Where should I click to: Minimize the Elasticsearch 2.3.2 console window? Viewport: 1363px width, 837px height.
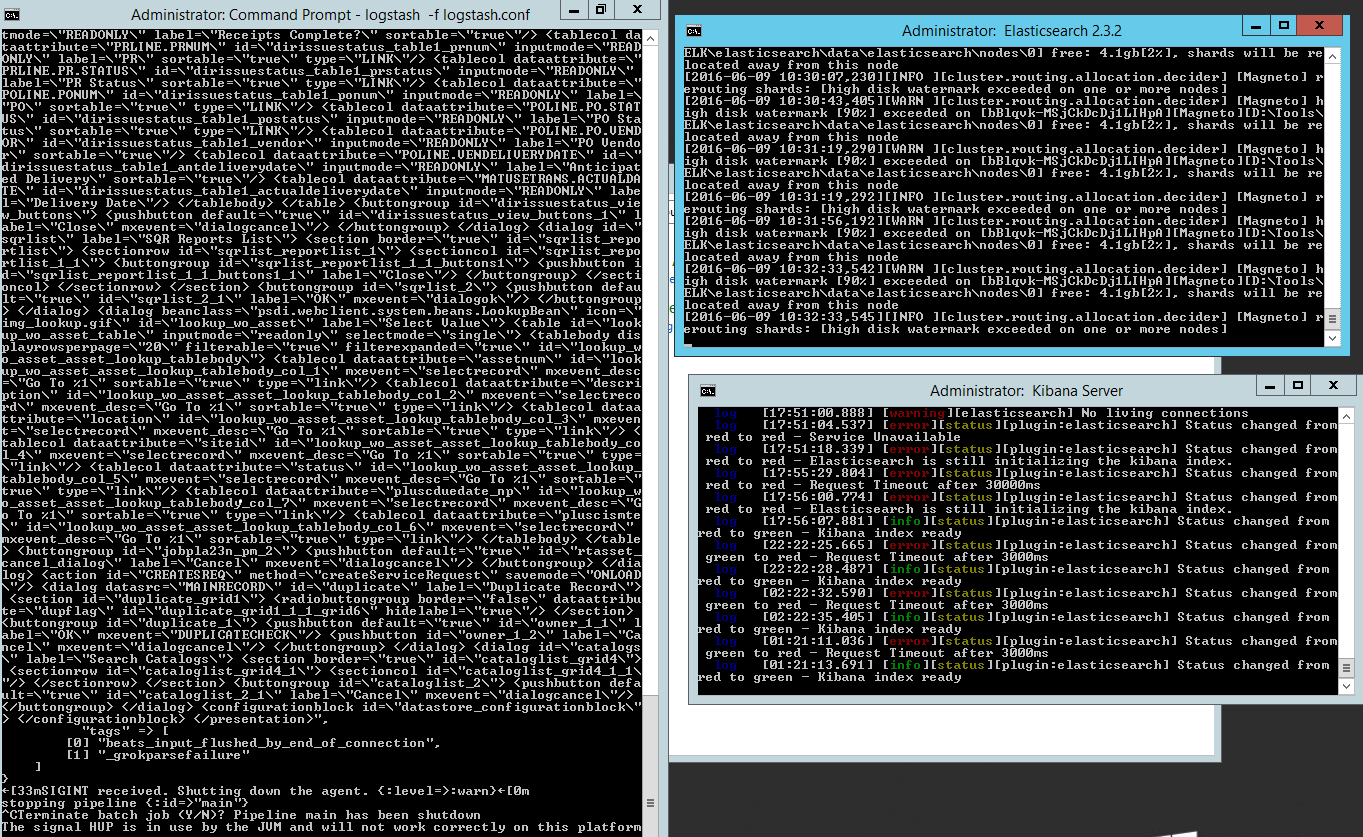1254,26
